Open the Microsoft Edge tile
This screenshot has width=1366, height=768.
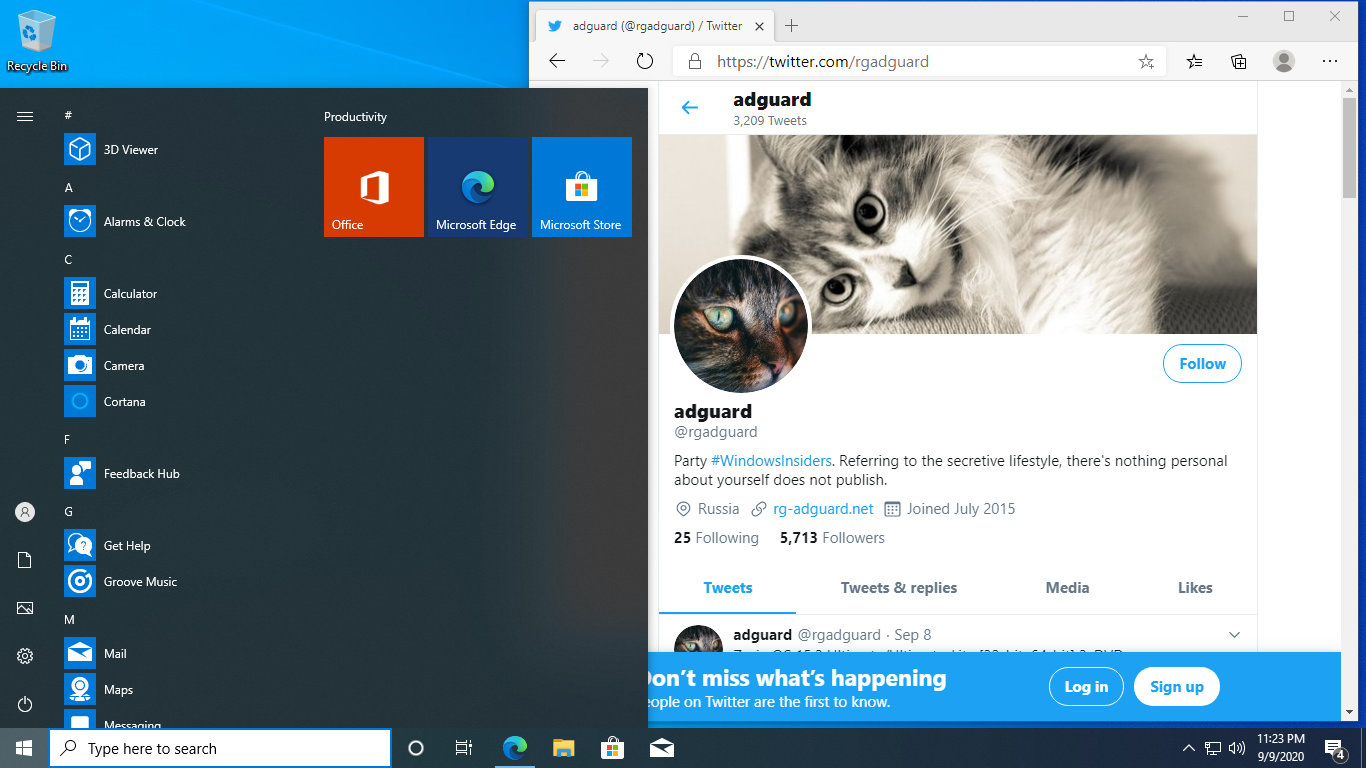pyautogui.click(x=478, y=187)
